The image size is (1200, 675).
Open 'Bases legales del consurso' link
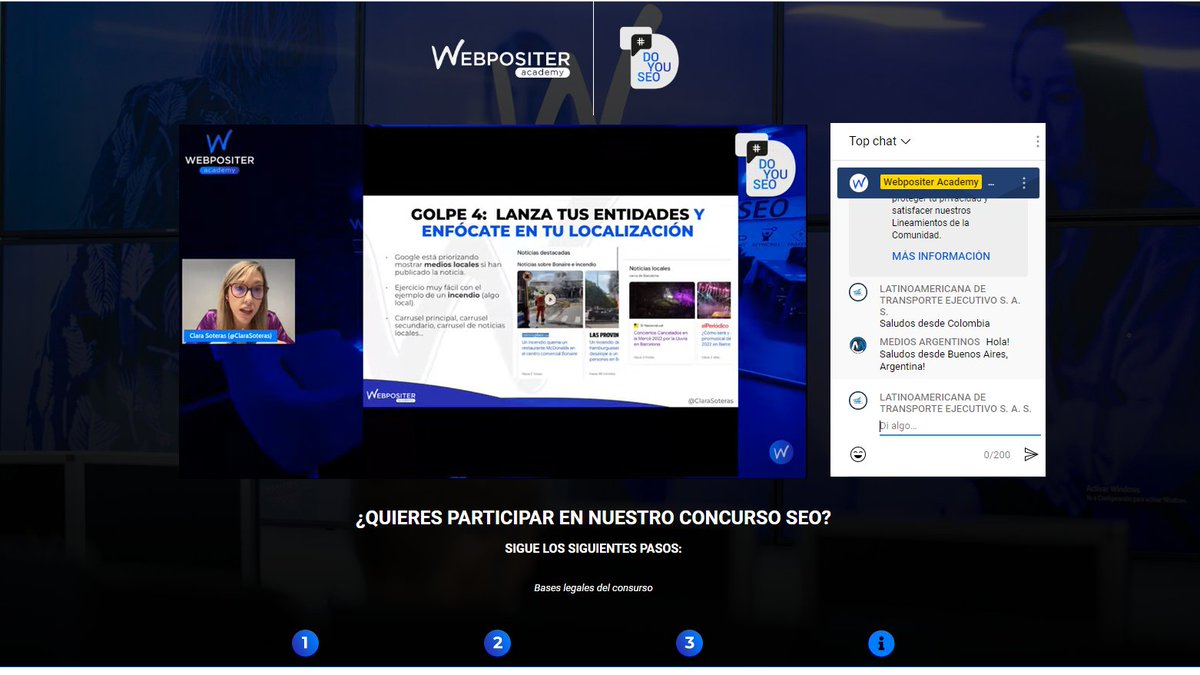[593, 587]
